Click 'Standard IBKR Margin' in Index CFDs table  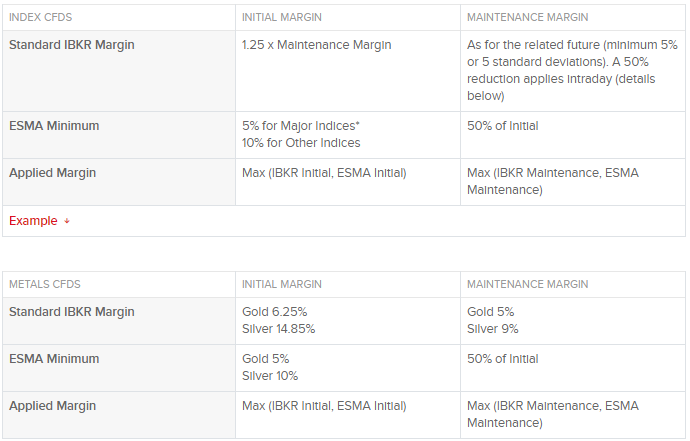tap(72, 45)
